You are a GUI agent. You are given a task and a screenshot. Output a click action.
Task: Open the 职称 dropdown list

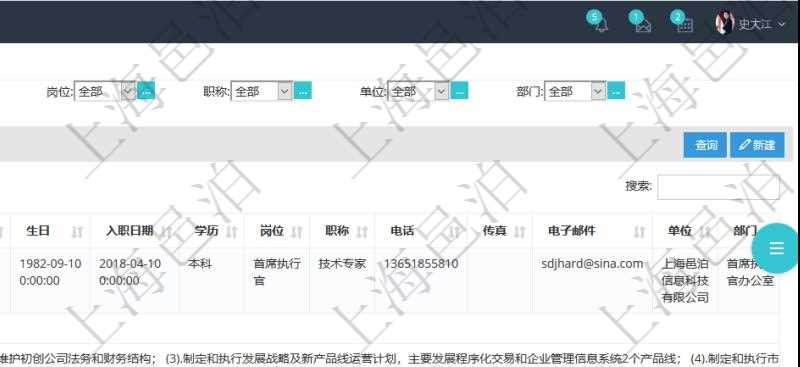pos(262,91)
